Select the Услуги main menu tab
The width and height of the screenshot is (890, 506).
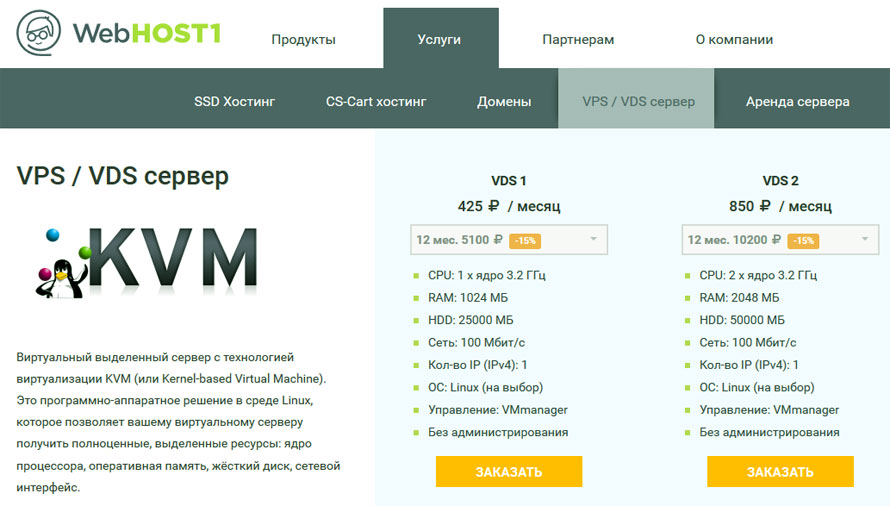click(x=439, y=40)
